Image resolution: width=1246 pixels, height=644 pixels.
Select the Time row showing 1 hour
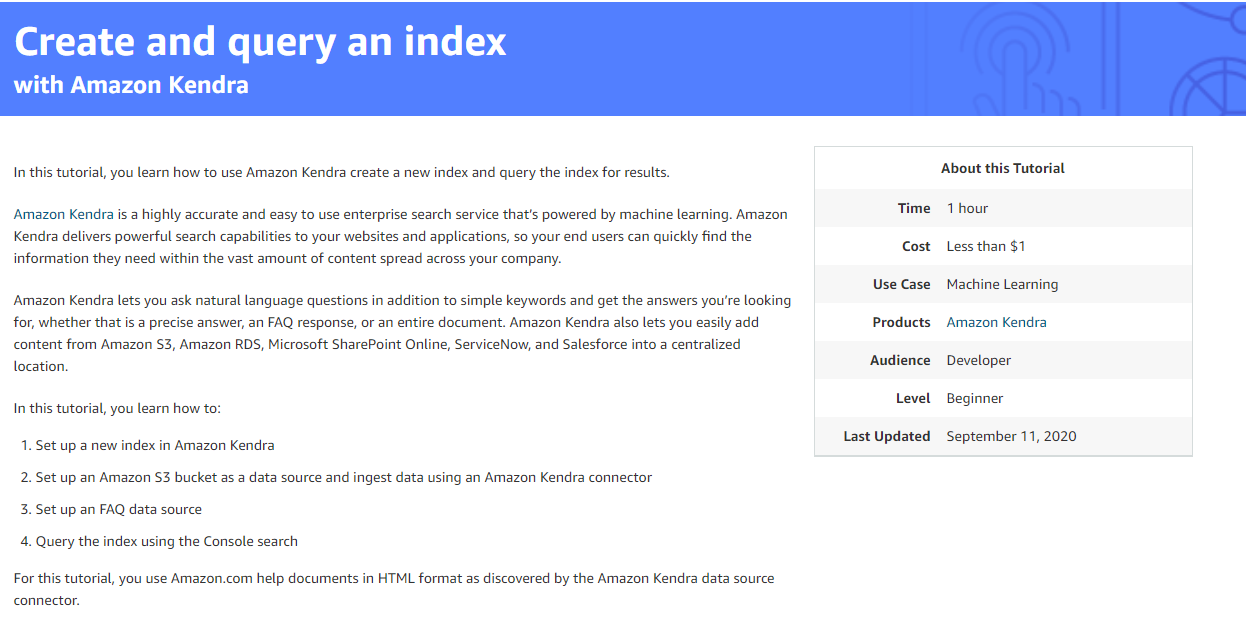point(1003,208)
